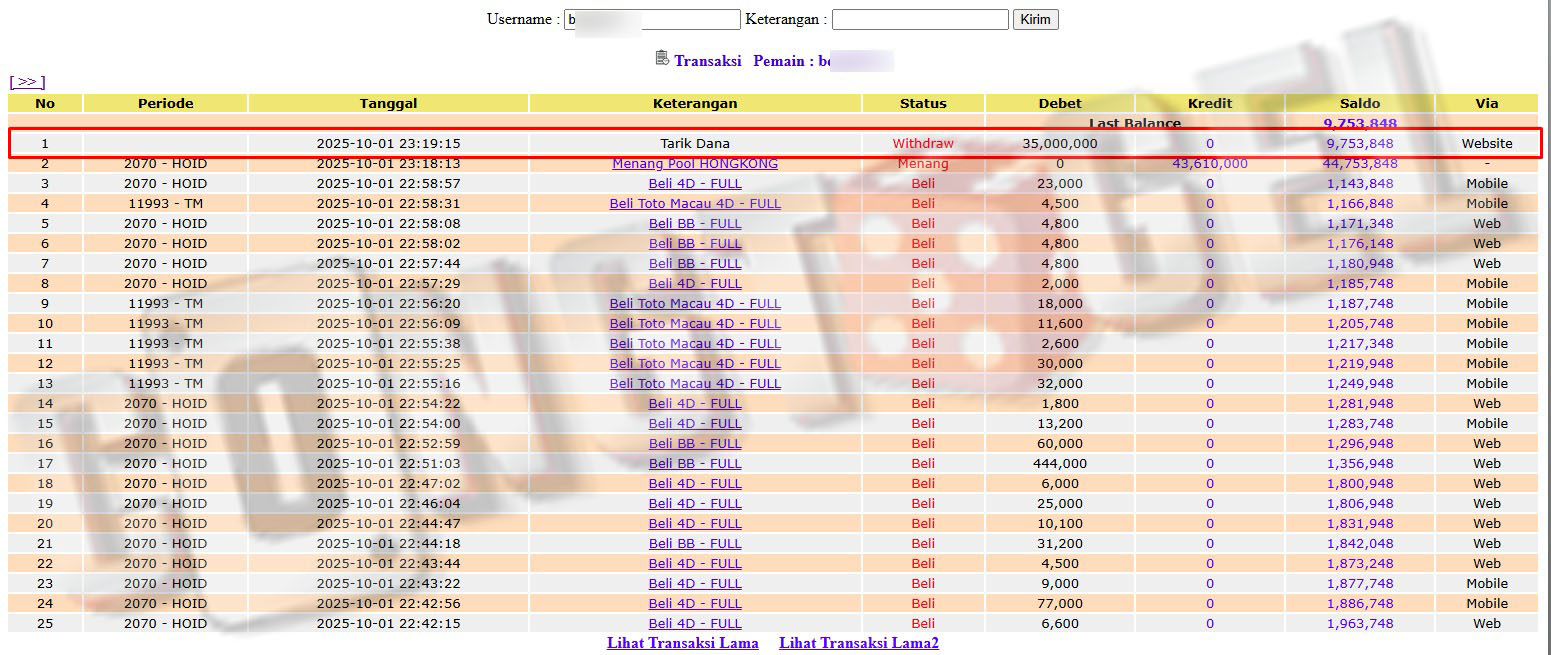Open Beli BB - FULL in row 5
1551x655 pixels.
695,223
